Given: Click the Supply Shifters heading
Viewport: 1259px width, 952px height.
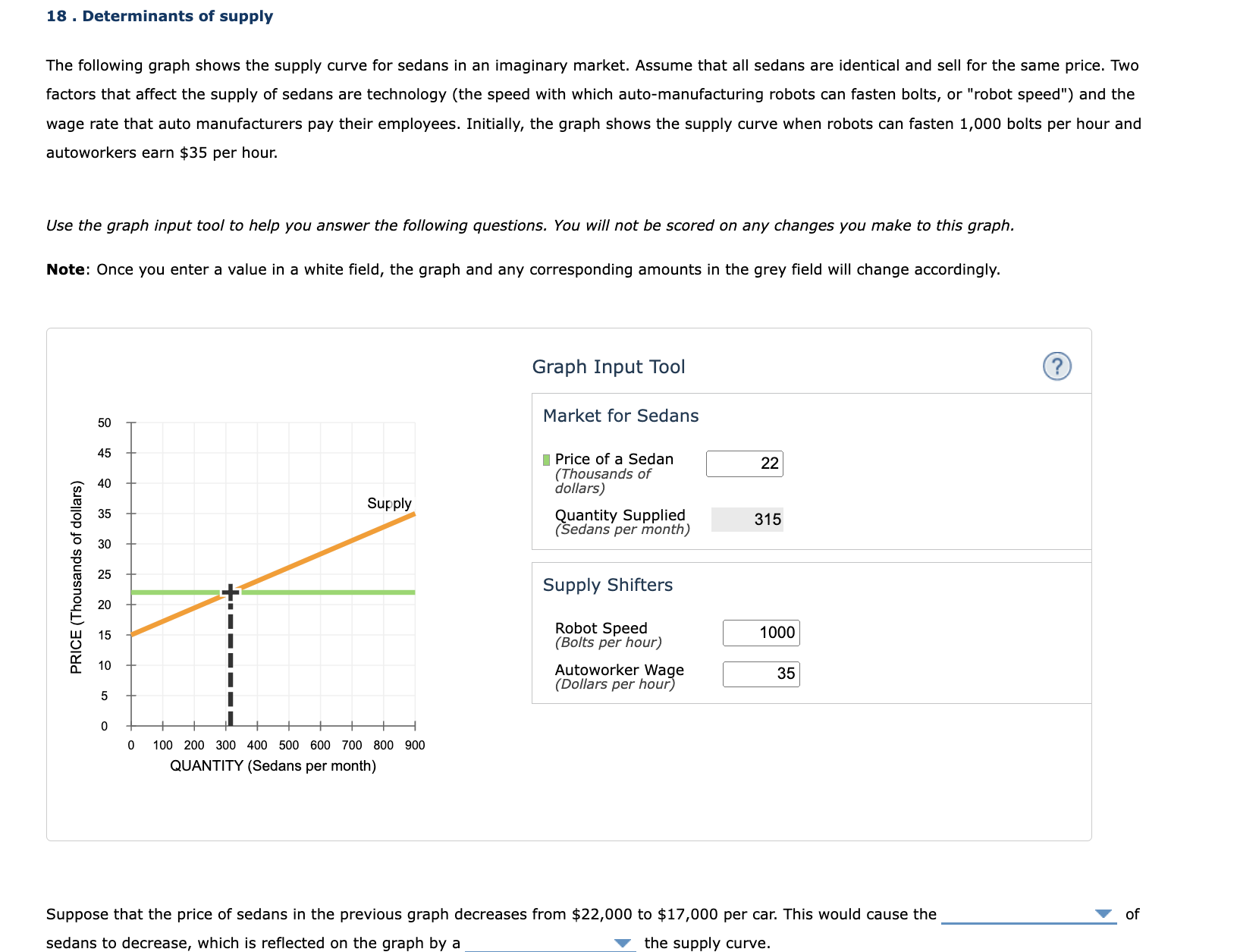Looking at the screenshot, I should tap(607, 585).
